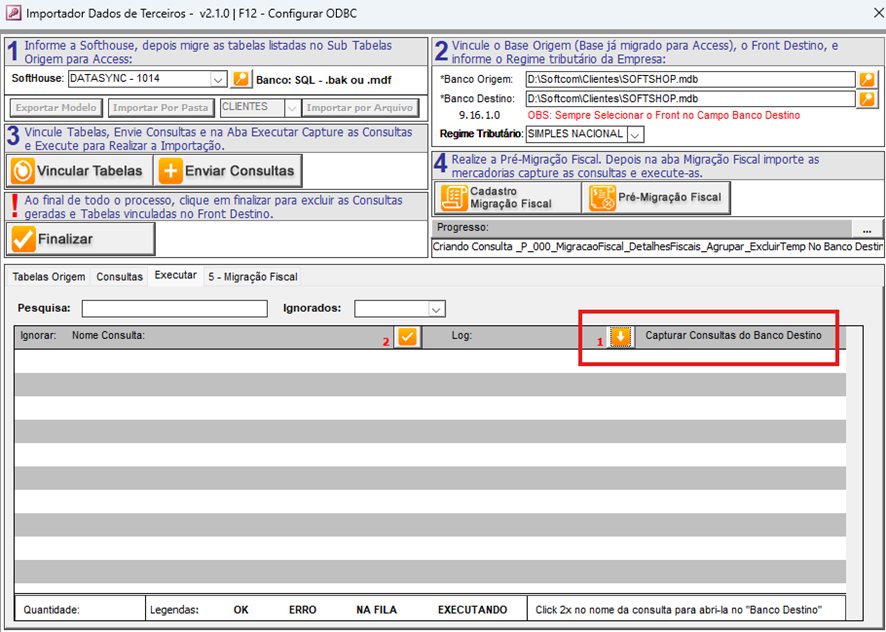Open Cadastro Migração Fiscal
Viewport: 886px width, 632px height.
[507, 198]
